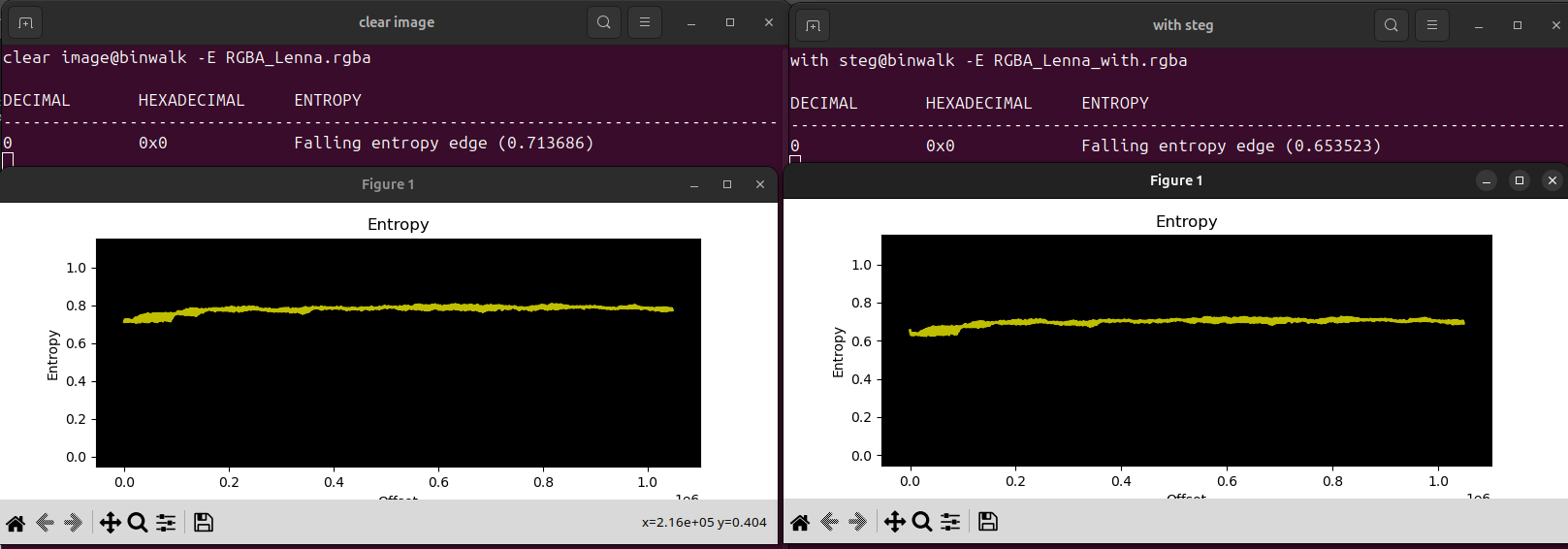Click Entropy plot title in left figure
Image resolution: width=1568 pixels, height=549 pixels.
coord(399,224)
